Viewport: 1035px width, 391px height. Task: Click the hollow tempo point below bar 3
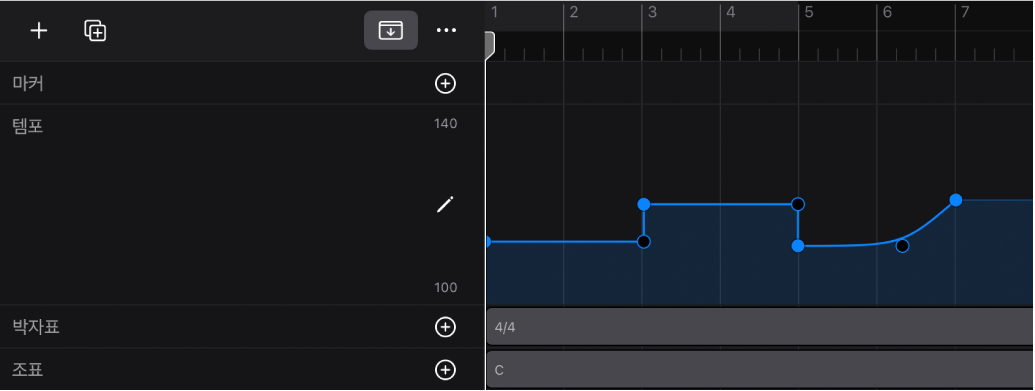coord(644,242)
